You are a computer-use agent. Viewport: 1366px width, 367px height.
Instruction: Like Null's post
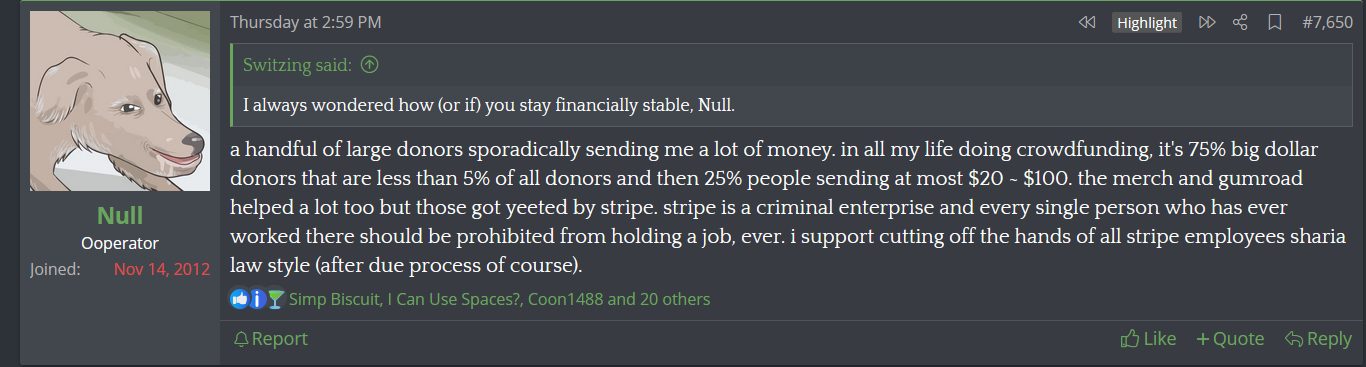(1148, 339)
